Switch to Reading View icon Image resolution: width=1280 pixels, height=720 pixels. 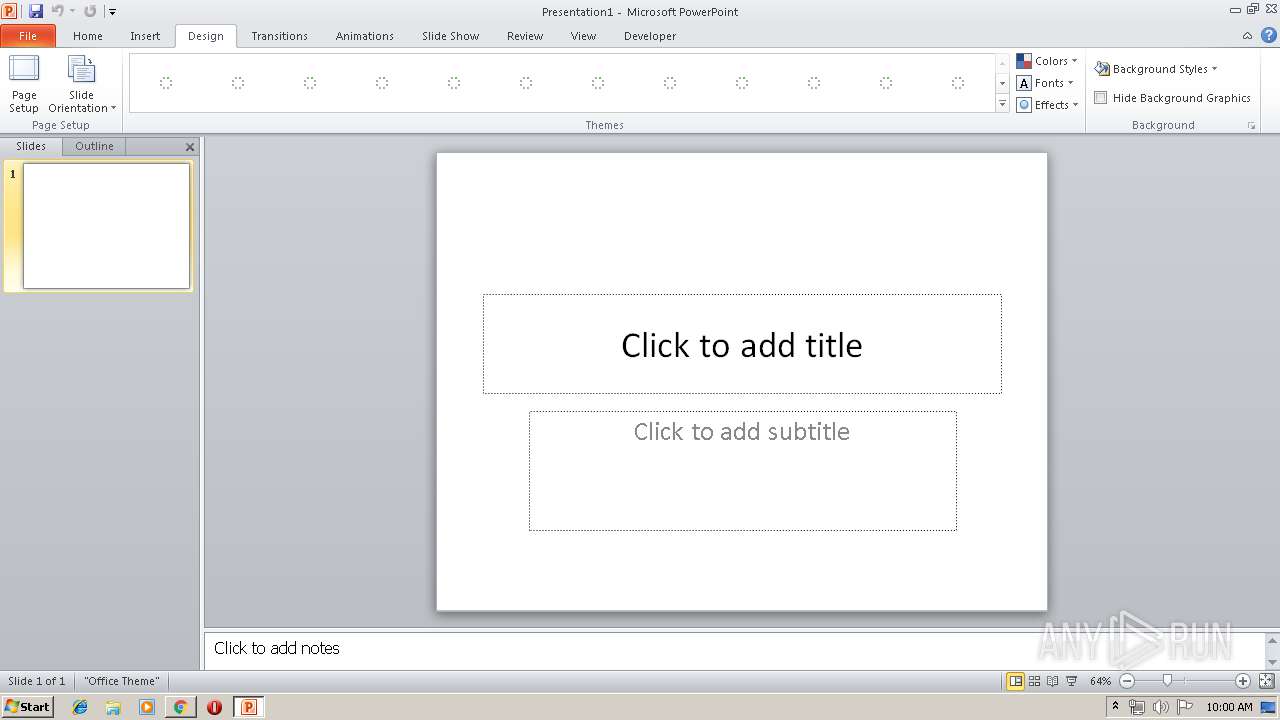(1053, 681)
